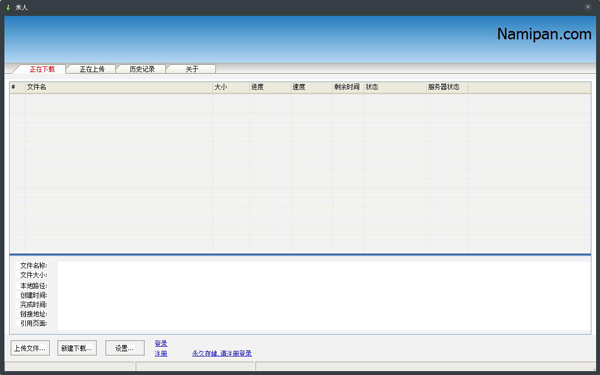Click the 链接地址: label
This screenshot has width=600, height=375.
pyautogui.click(x=34, y=314)
